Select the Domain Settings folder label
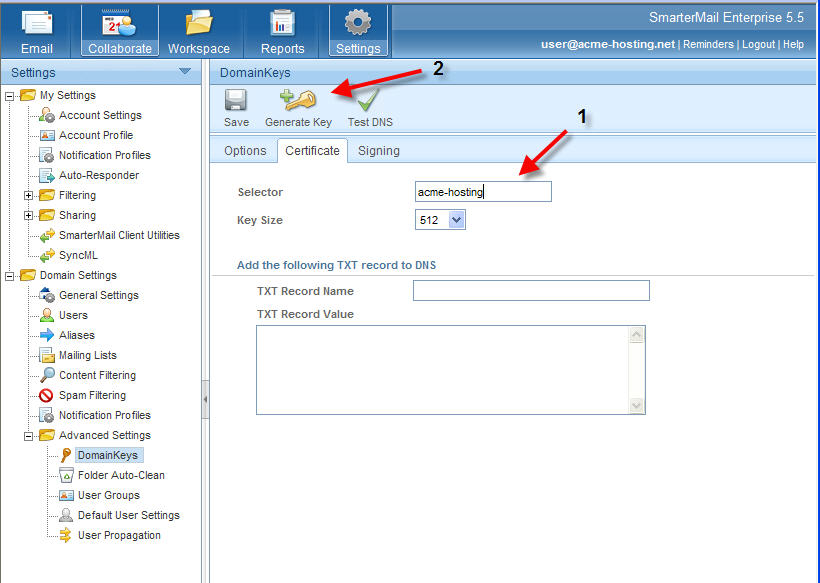 (78, 275)
